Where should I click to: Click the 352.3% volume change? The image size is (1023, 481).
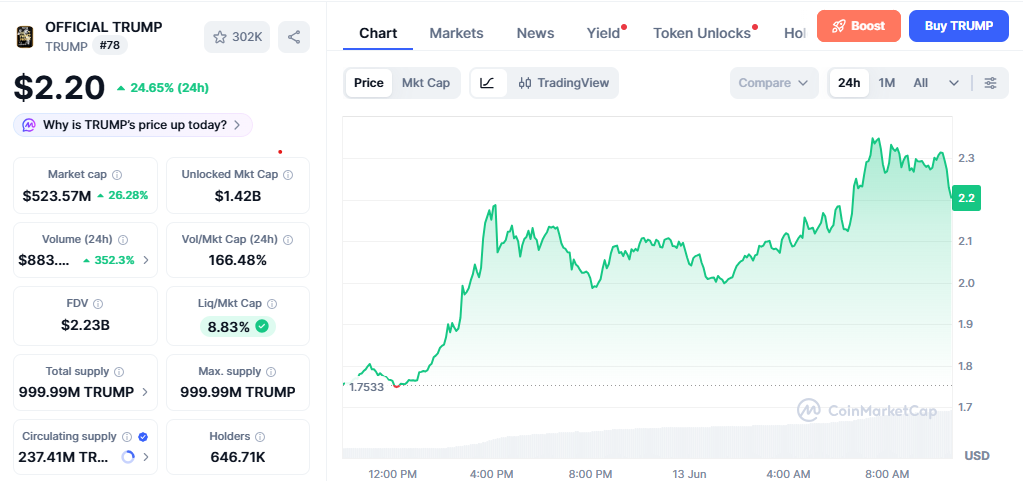(x=109, y=260)
